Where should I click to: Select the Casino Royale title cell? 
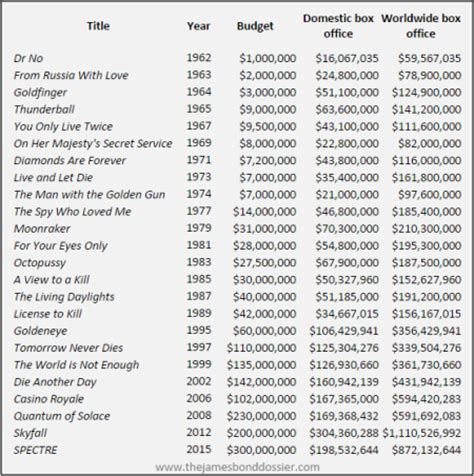49,399
